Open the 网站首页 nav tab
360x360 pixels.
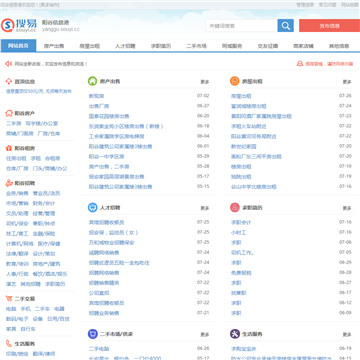tap(18, 46)
